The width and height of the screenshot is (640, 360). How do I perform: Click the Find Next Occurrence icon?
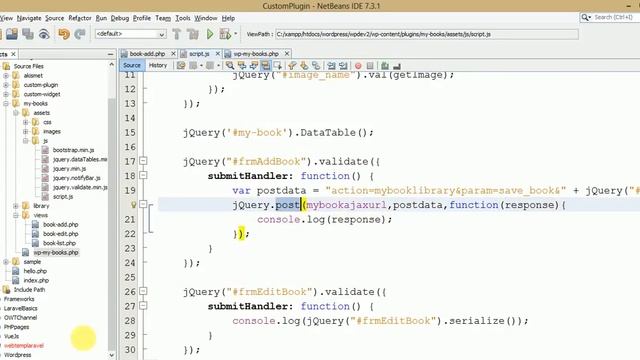pos(253,65)
